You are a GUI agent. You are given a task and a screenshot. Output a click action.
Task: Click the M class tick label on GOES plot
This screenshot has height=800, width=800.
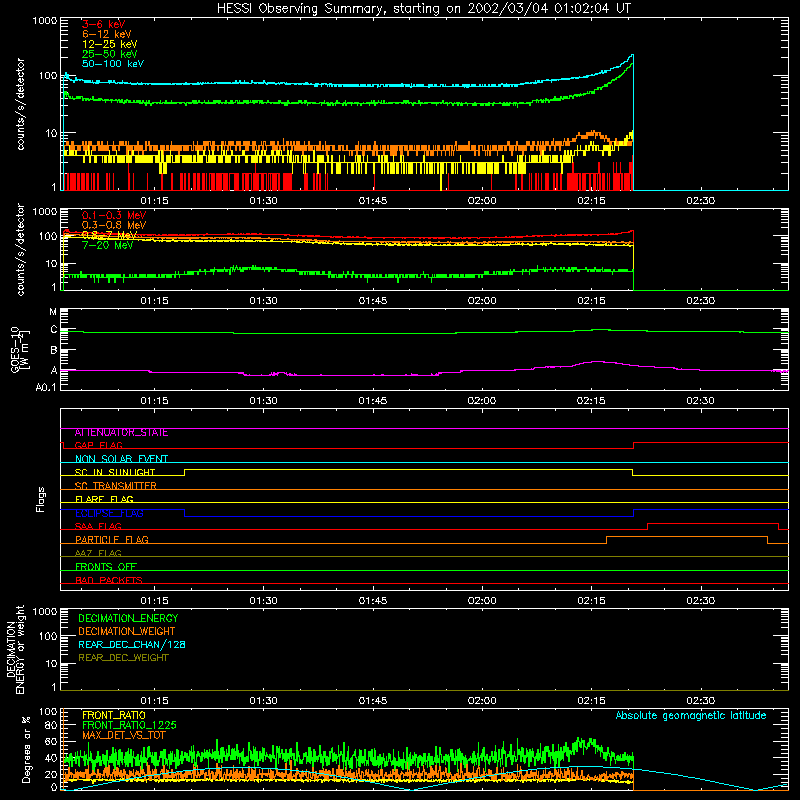pos(53,312)
